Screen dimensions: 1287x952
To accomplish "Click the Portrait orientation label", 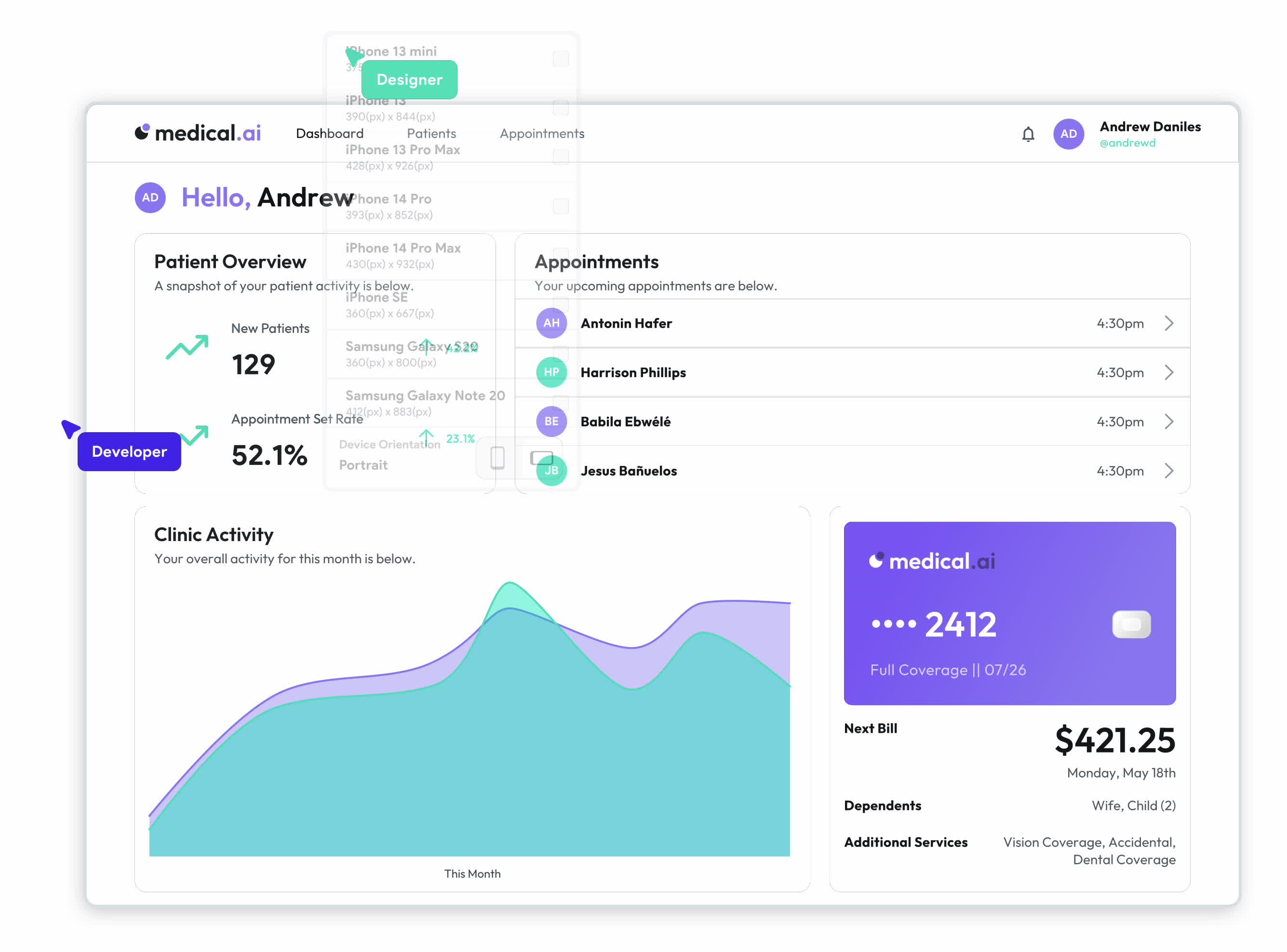I will [x=362, y=465].
